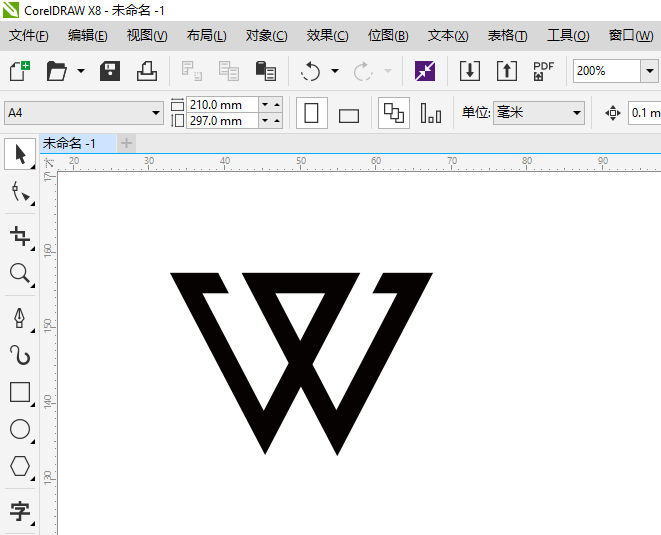Open the 位图(B) menu

388,36
